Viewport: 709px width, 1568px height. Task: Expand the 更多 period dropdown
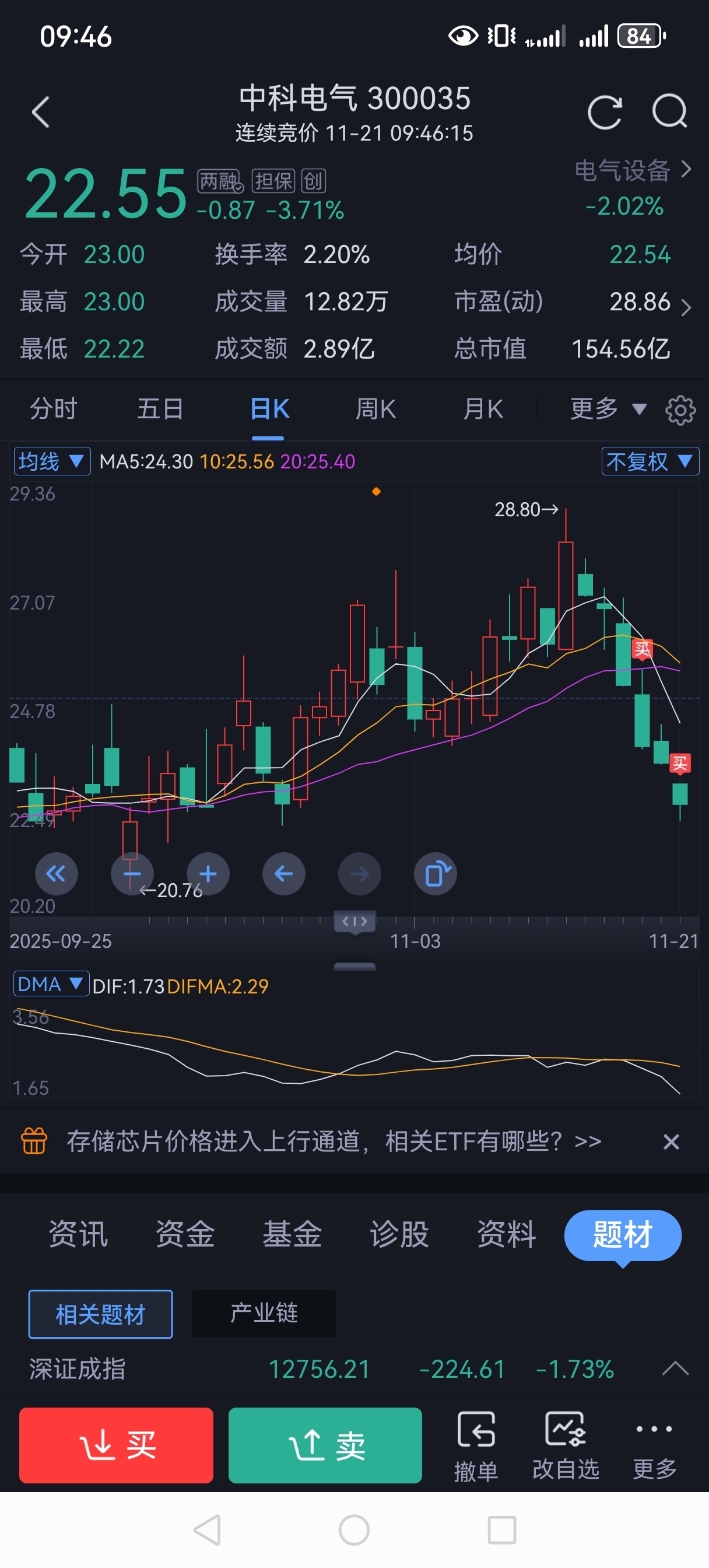tap(608, 409)
